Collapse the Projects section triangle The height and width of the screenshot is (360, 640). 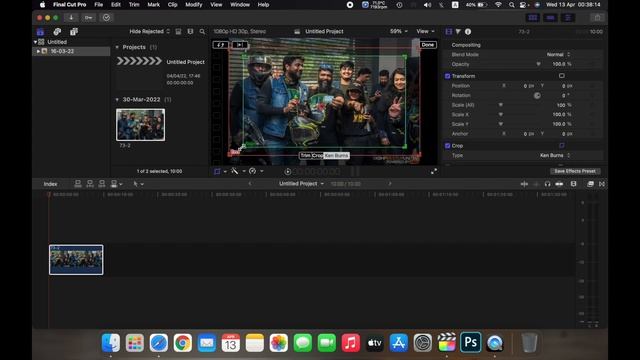pyautogui.click(x=117, y=47)
